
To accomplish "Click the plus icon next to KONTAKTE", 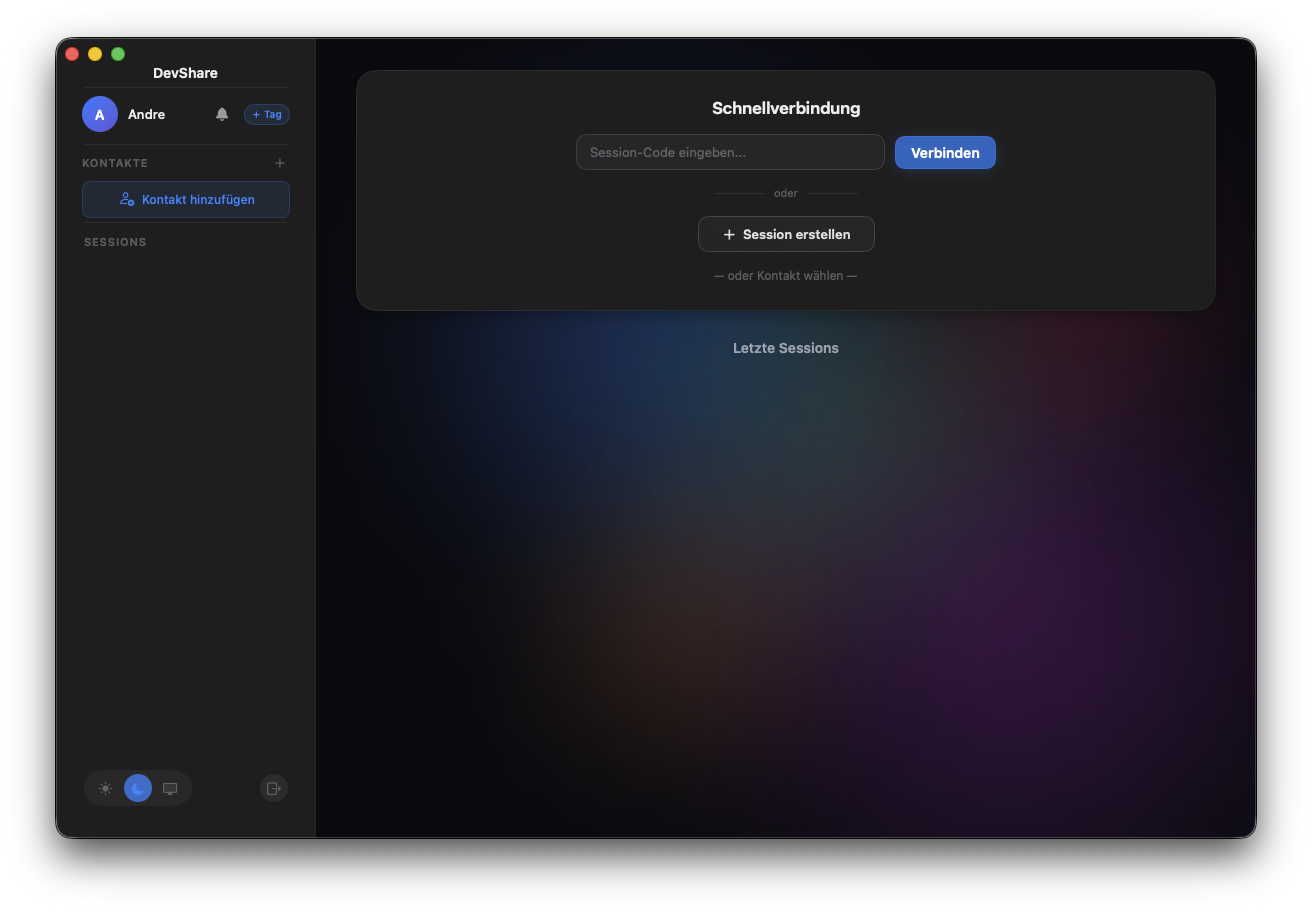I will coord(280,162).
